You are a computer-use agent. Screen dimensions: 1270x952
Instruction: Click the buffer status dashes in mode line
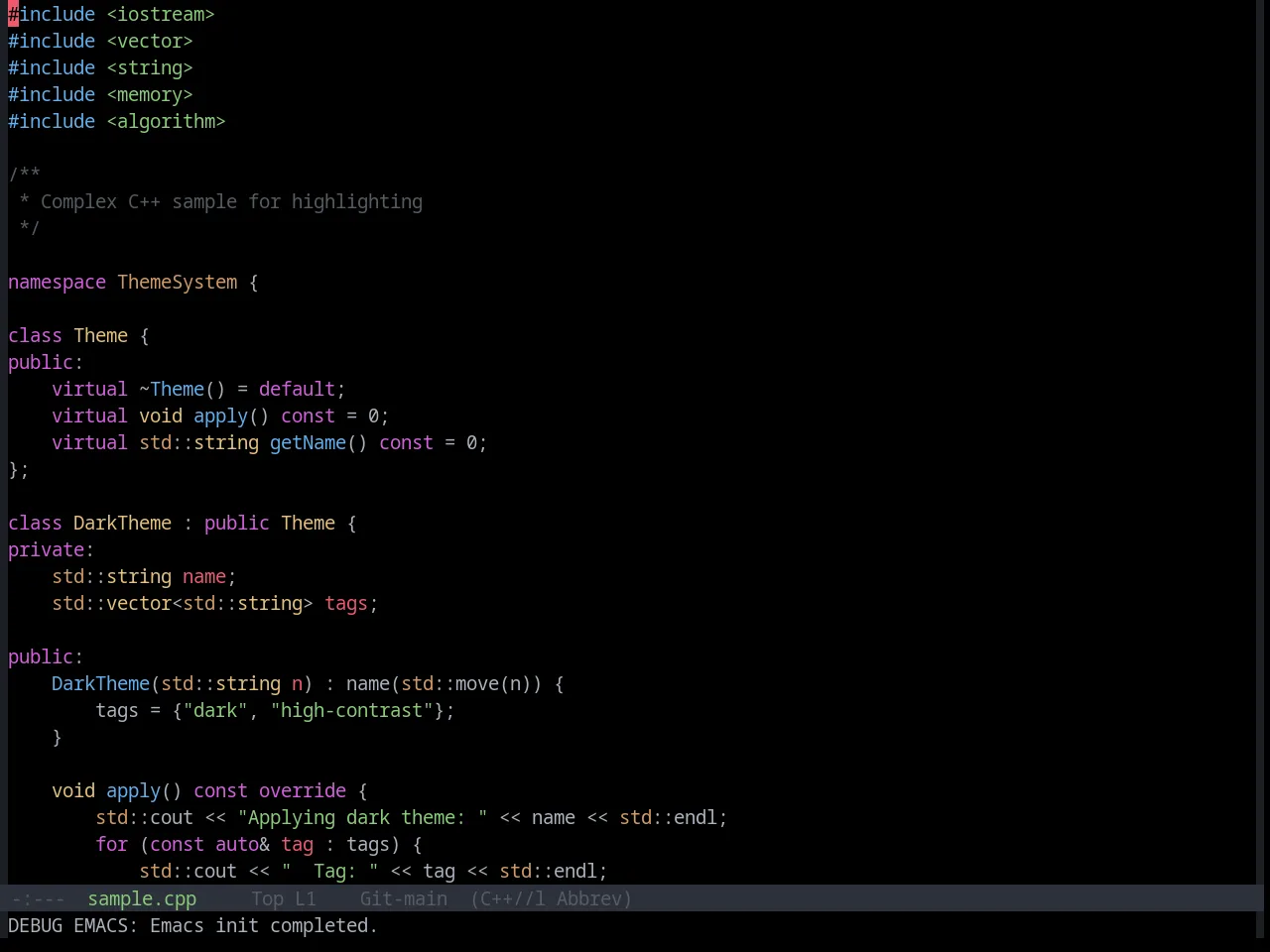(38, 898)
